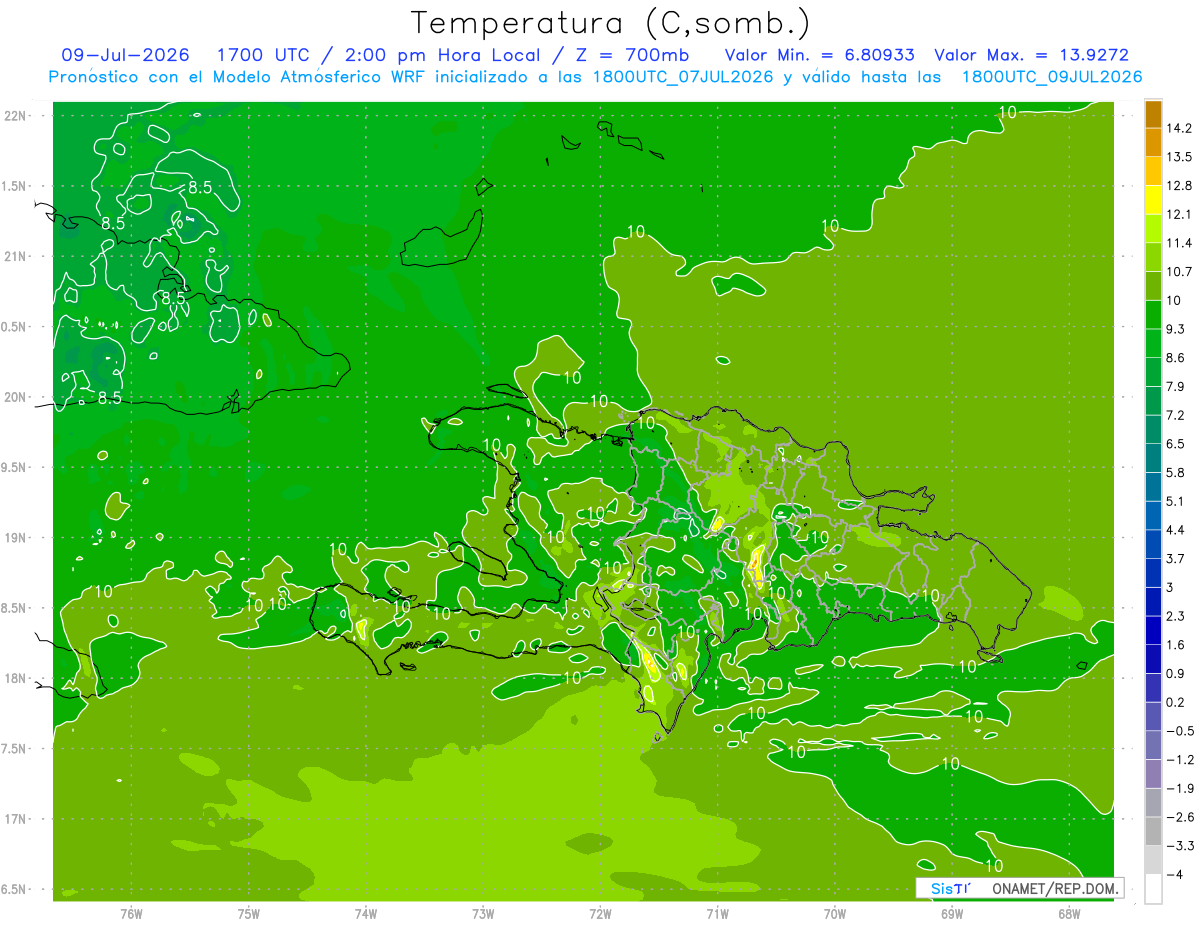Click the '75W' longitude axis label
The height and width of the screenshot is (927, 1200).
pos(249,913)
